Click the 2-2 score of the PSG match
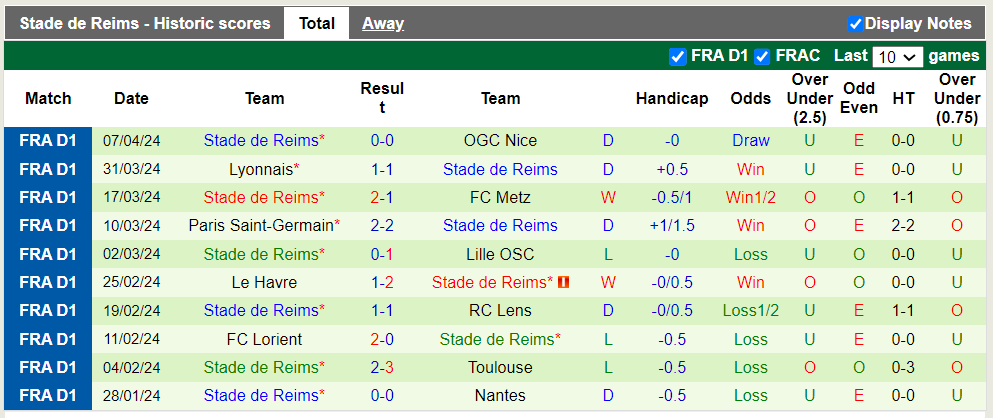Image resolution: width=994 pixels, height=418 pixels. (x=382, y=226)
